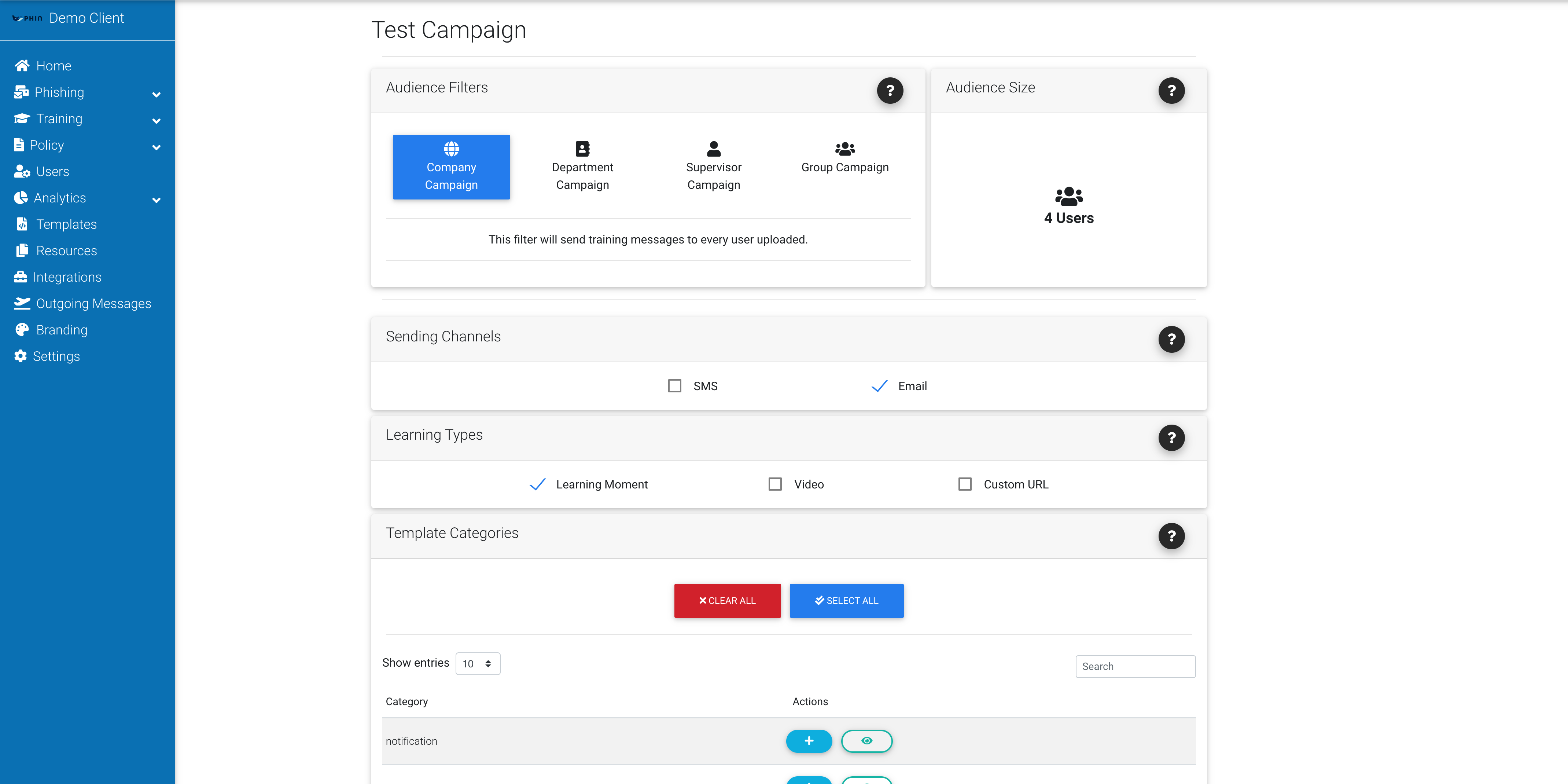Click the Analytics pie chart icon
Image resolution: width=1568 pixels, height=784 pixels.
21,197
